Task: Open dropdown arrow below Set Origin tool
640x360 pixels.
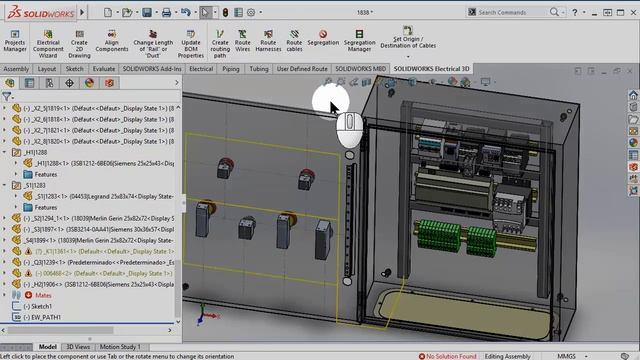Action: 408,57
